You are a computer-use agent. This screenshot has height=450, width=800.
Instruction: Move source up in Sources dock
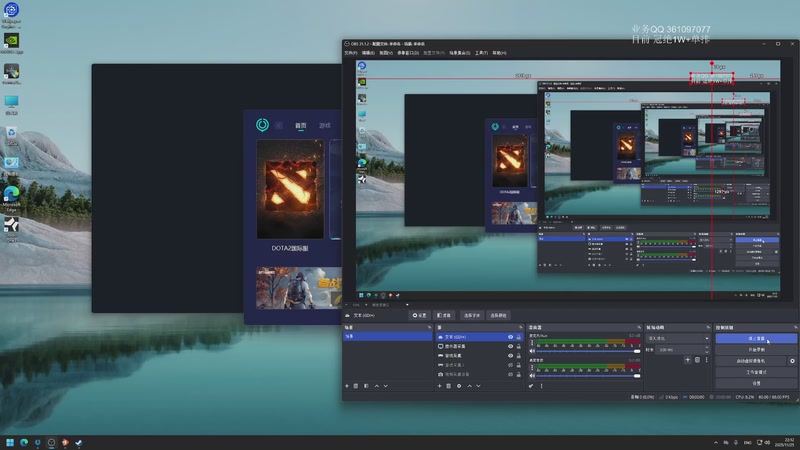click(x=469, y=386)
